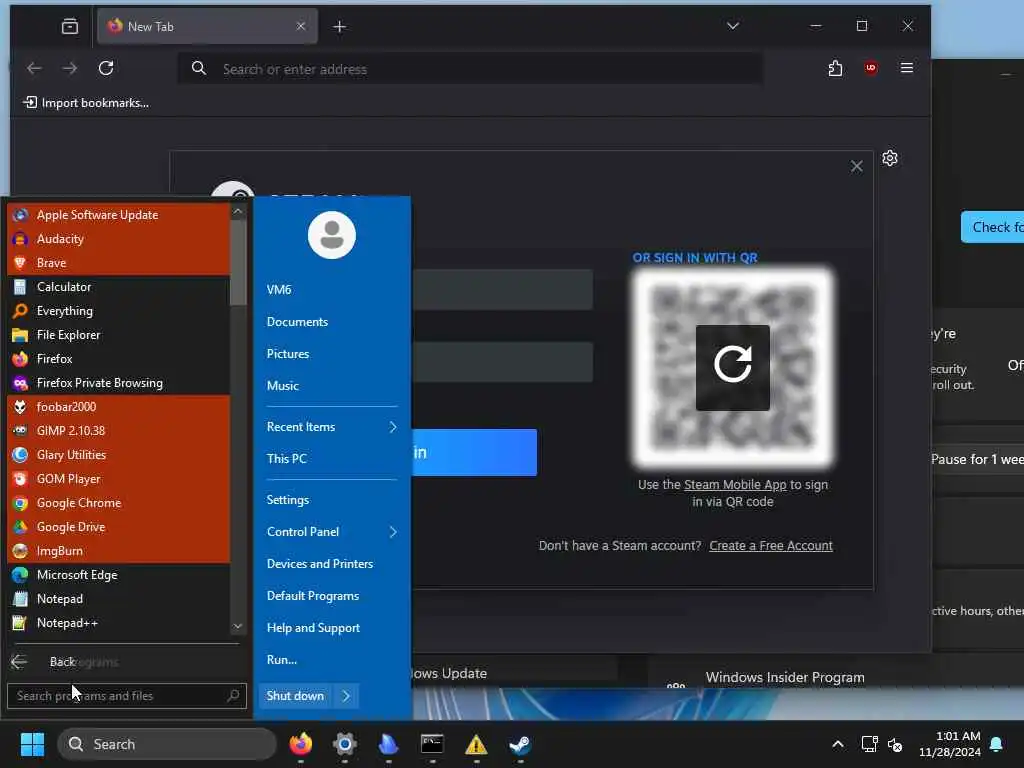Click the programs list scroll-down arrow
The width and height of the screenshot is (1024, 768).
[x=238, y=626]
